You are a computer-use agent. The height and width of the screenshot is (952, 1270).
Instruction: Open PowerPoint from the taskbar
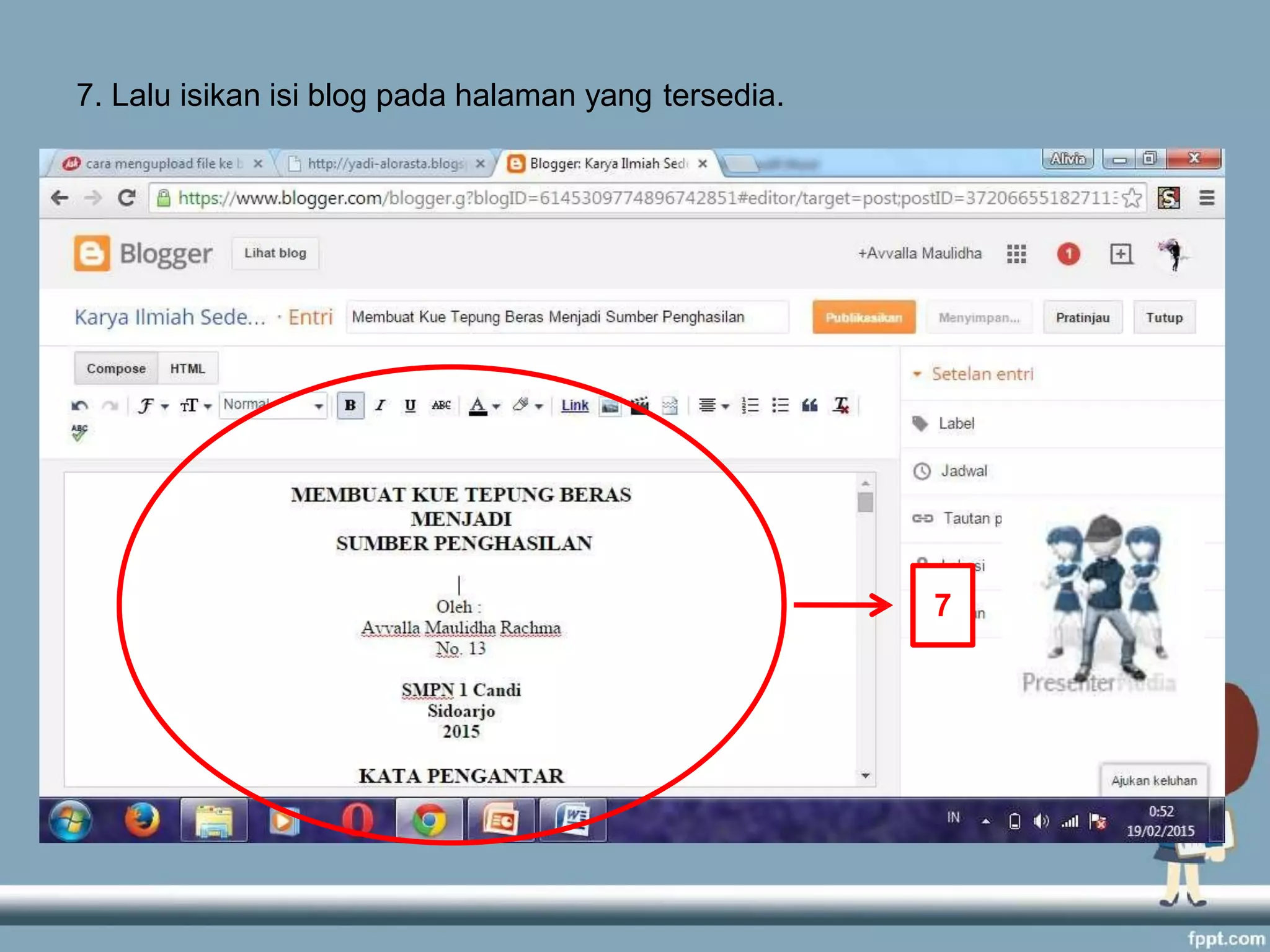(x=501, y=820)
